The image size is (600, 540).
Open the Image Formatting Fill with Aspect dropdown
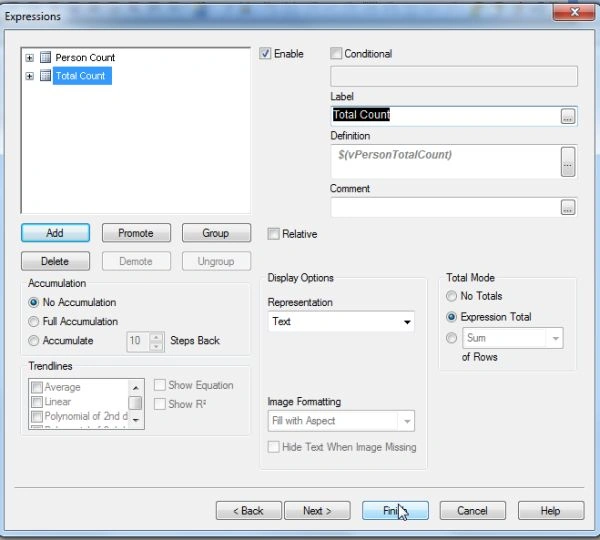coord(341,421)
